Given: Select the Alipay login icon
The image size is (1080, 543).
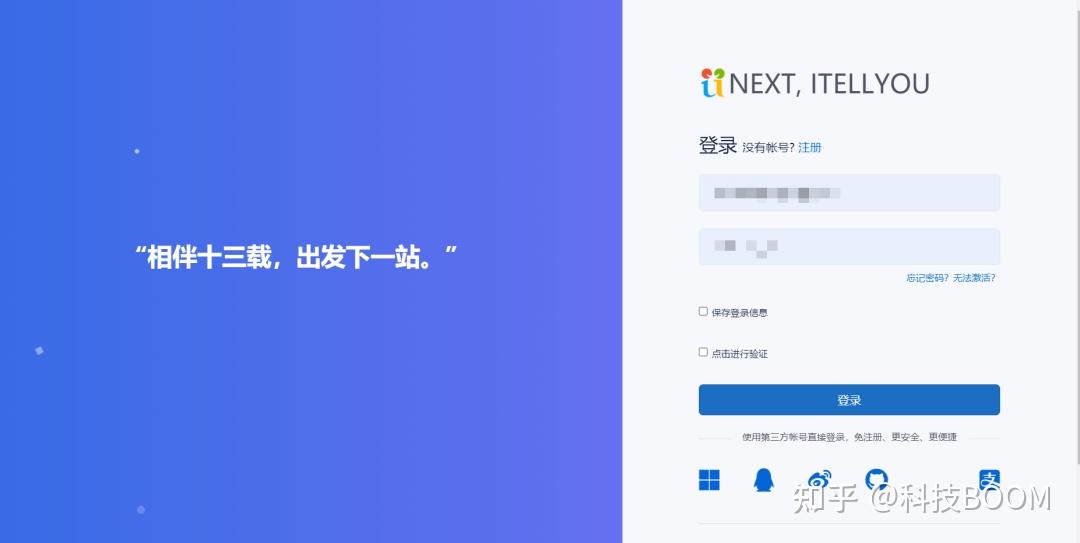Looking at the screenshot, I should click(989, 479).
